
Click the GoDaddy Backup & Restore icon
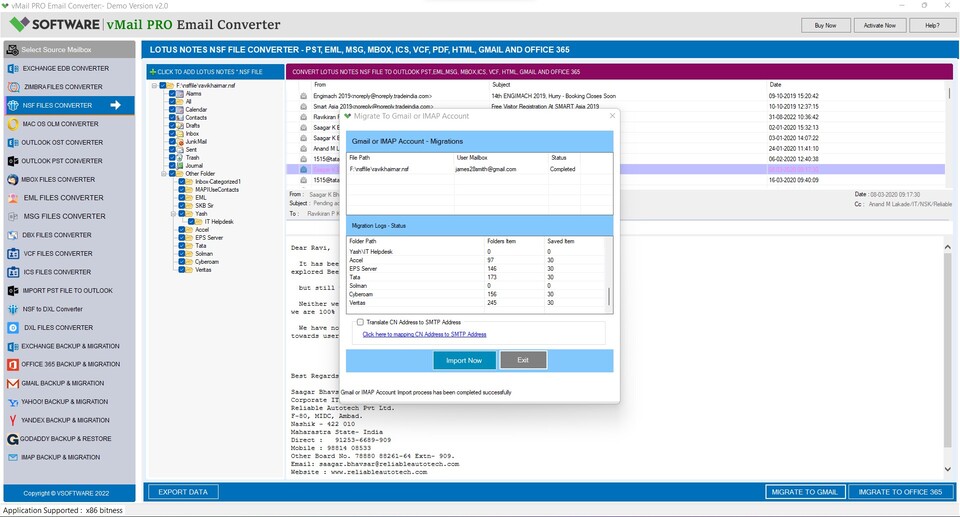coord(13,439)
